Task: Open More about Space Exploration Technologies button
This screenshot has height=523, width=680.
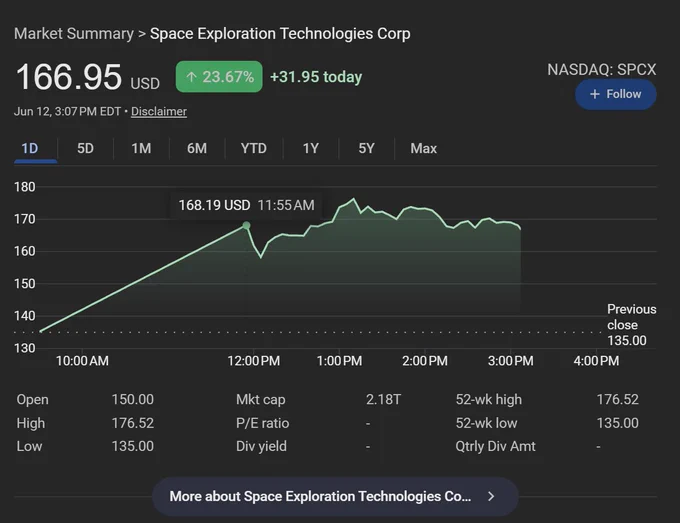Action: pyautogui.click(x=335, y=497)
